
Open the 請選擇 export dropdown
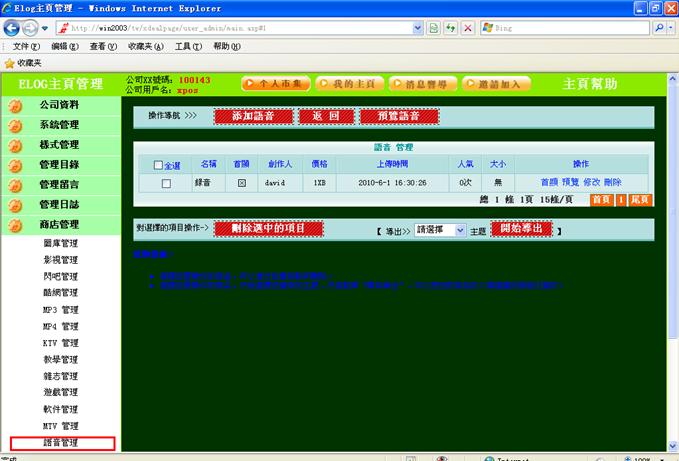440,229
